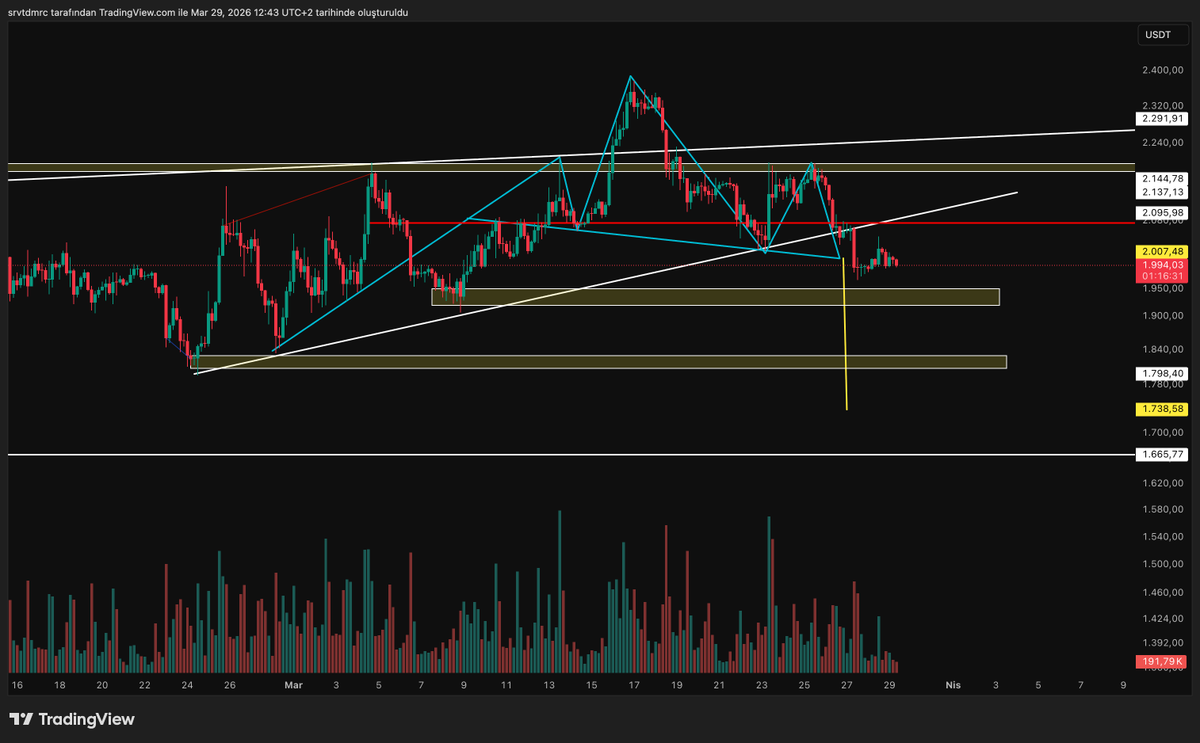This screenshot has height=743, width=1200.
Task: Select the 2.144,78 price label
Action: pyautogui.click(x=1163, y=178)
